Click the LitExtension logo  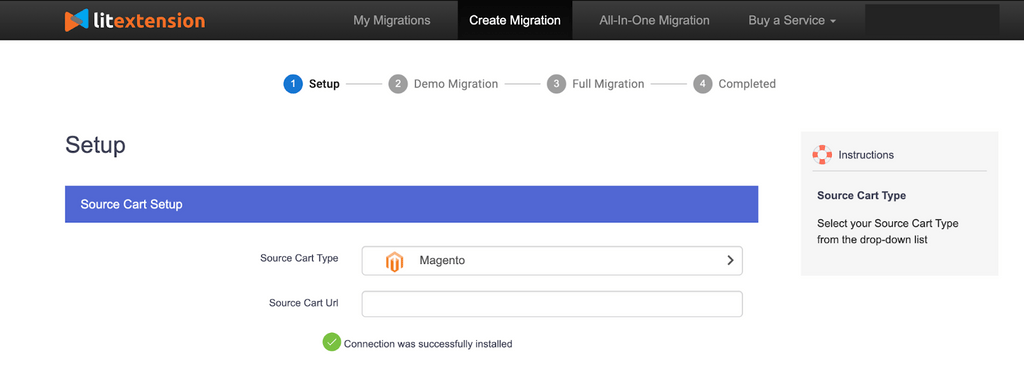tap(135, 20)
